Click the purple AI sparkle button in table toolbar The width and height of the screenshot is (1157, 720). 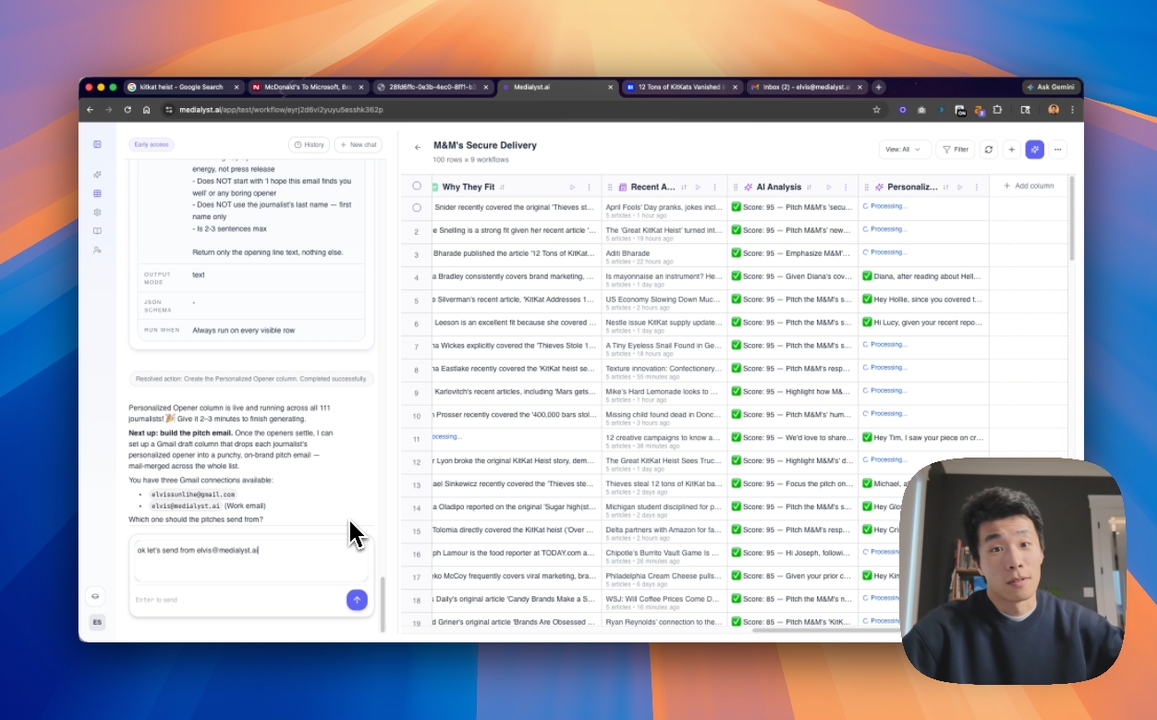[1035, 149]
